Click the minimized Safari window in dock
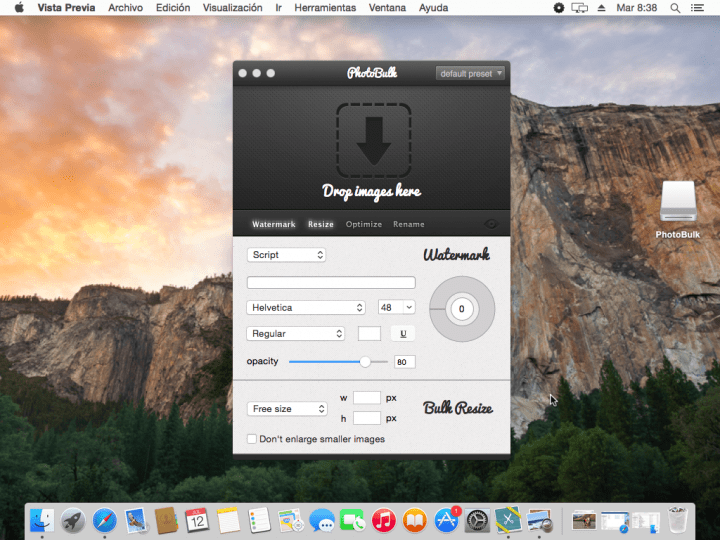The image size is (720, 540). [x=615, y=522]
